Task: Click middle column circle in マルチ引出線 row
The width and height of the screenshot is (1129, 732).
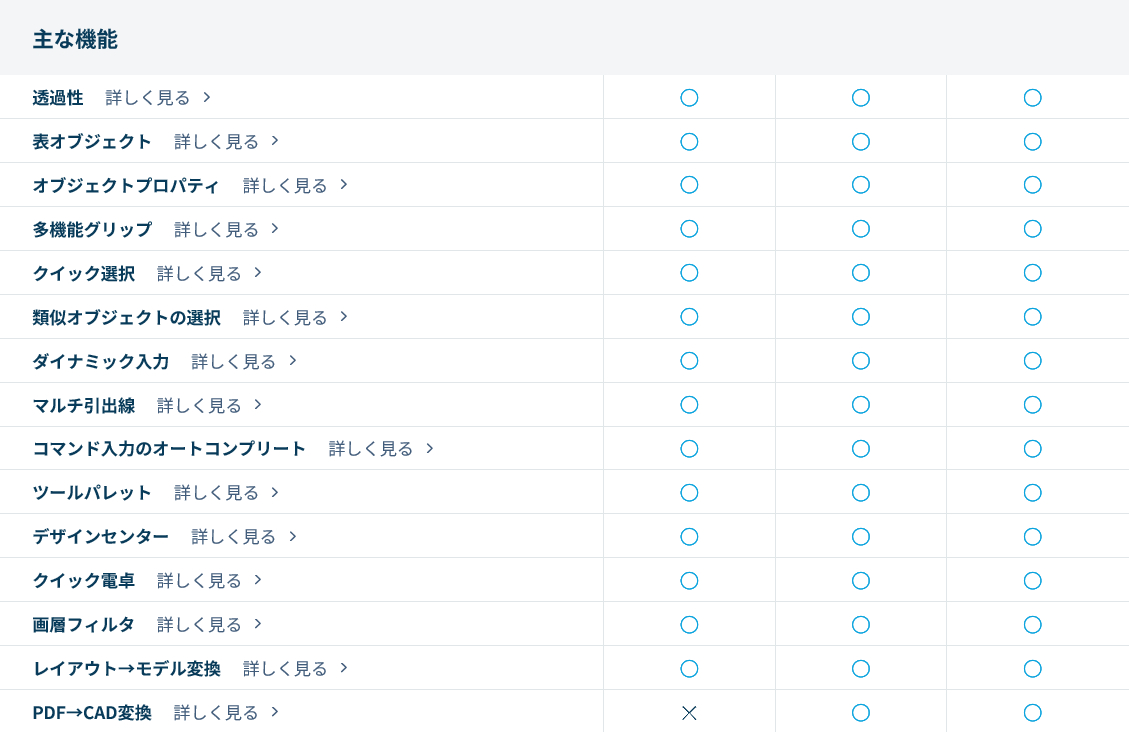Action: 860,405
